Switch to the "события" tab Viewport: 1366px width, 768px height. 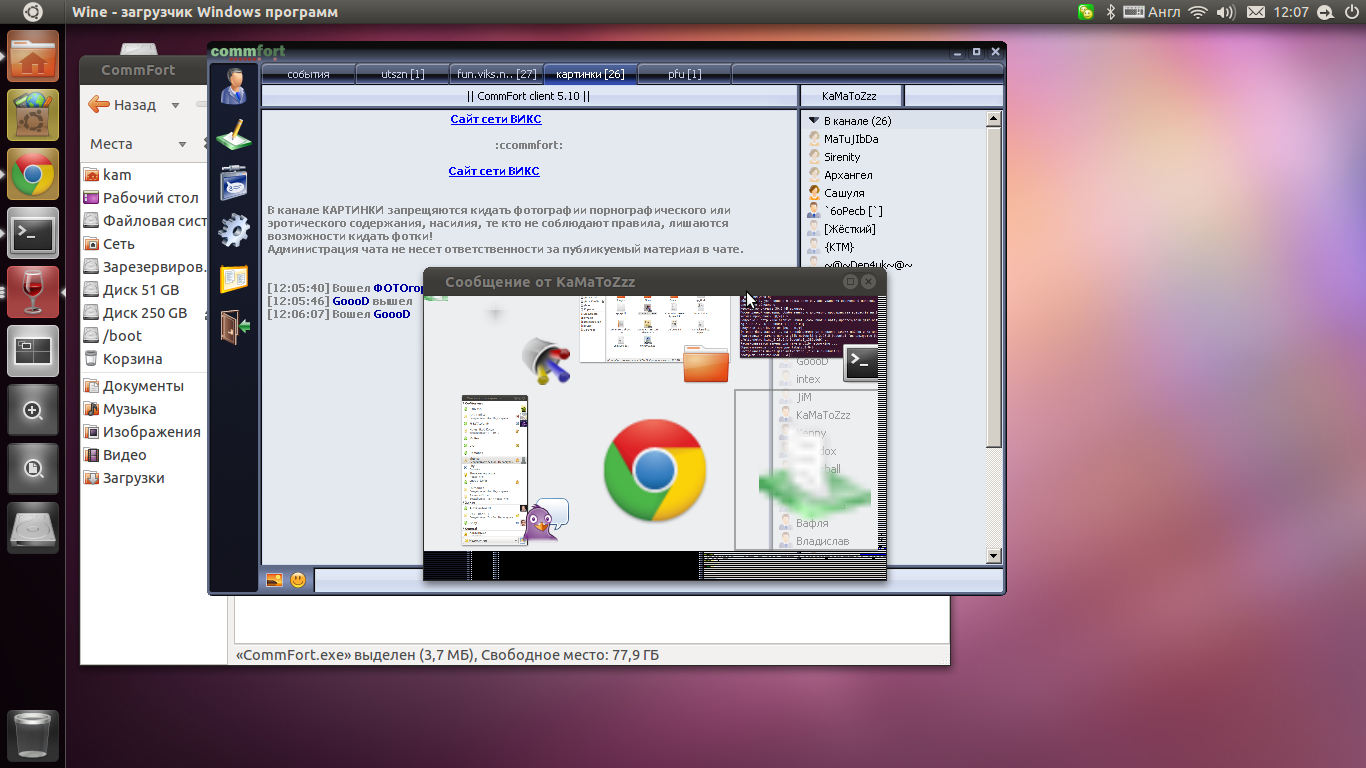308,74
